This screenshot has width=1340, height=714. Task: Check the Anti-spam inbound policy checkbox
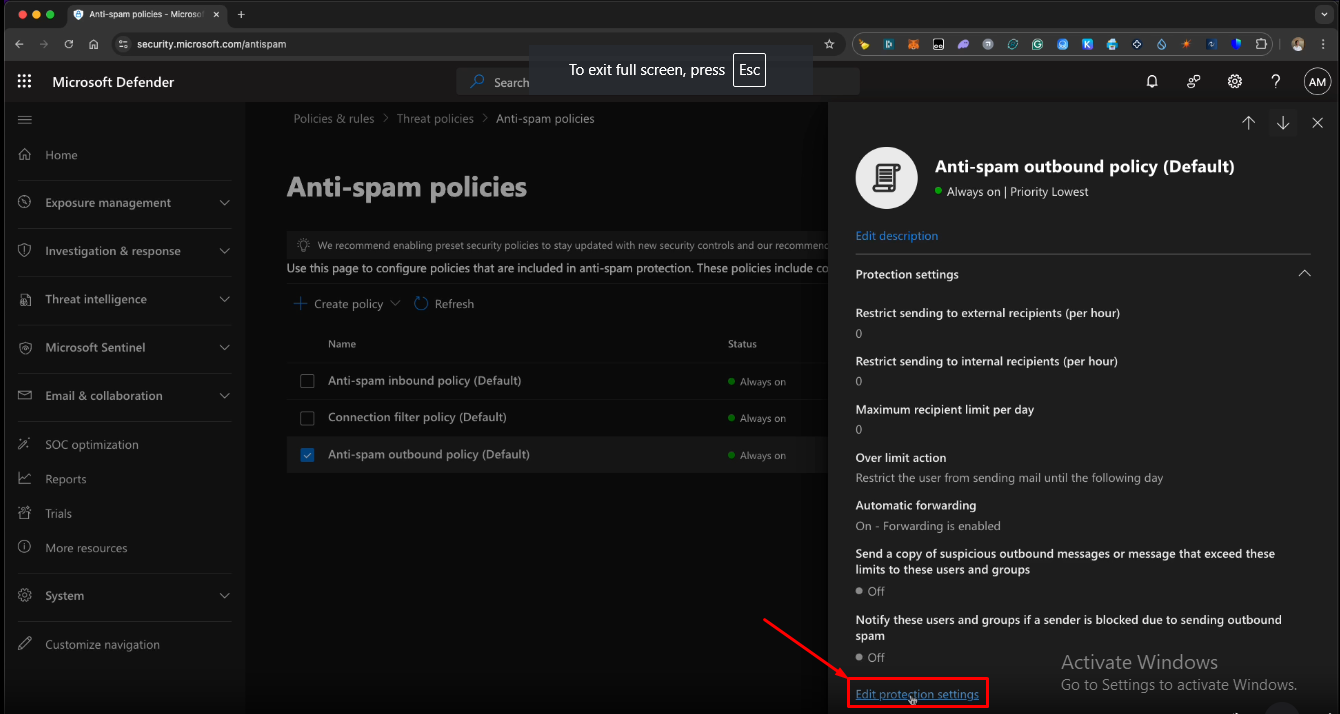(x=308, y=381)
